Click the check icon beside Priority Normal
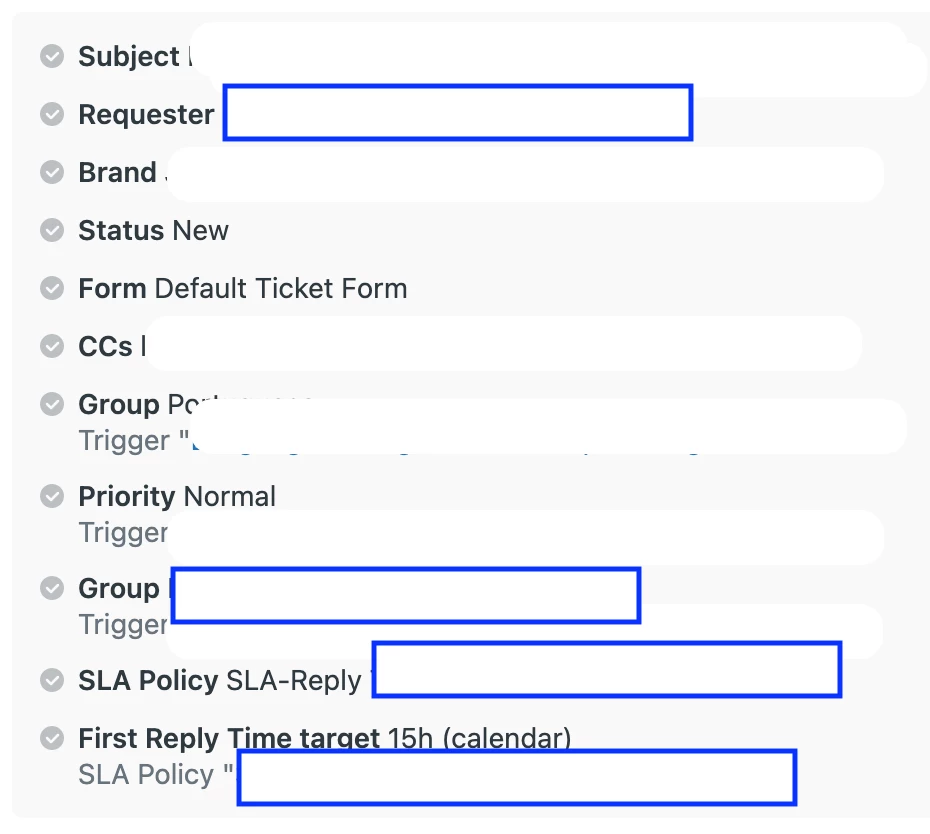930x834 pixels. (52, 496)
